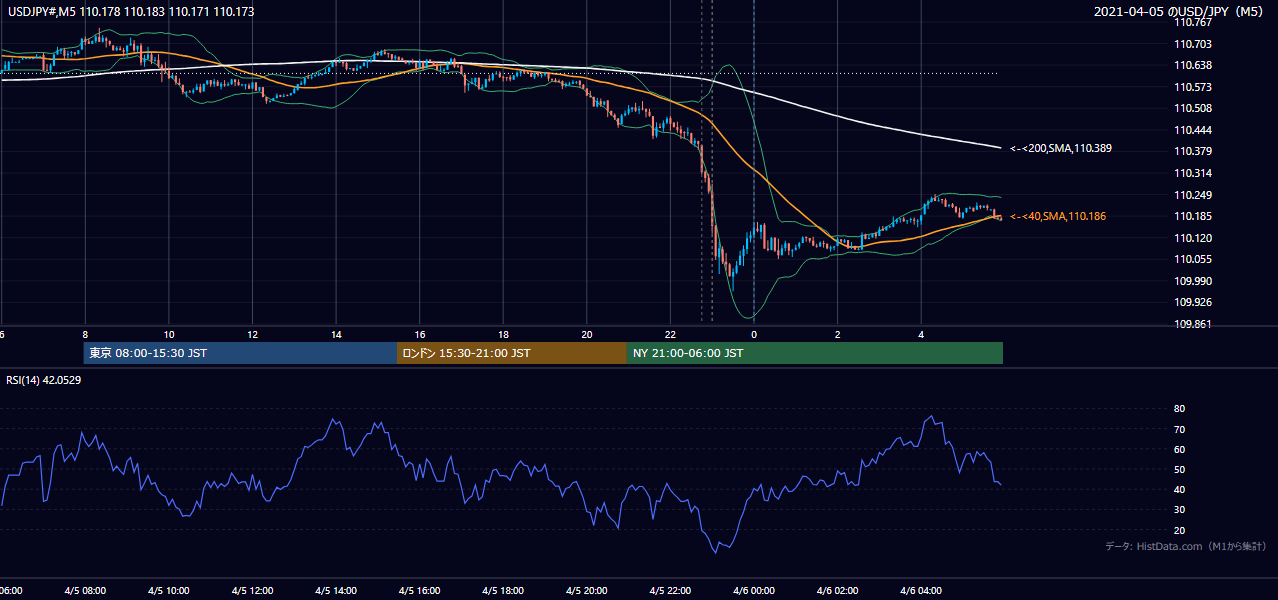Click the 4/5 12:00 time axis label

[x=253, y=591]
